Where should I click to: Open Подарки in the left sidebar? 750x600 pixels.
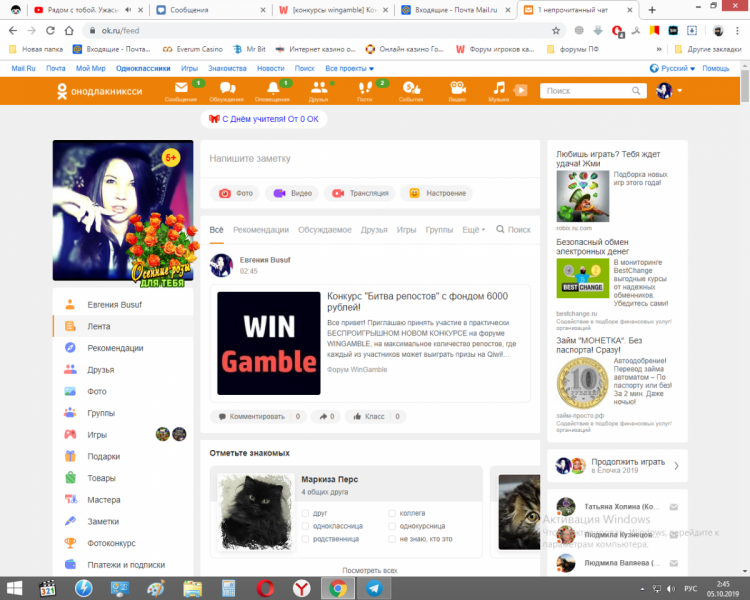123,456
